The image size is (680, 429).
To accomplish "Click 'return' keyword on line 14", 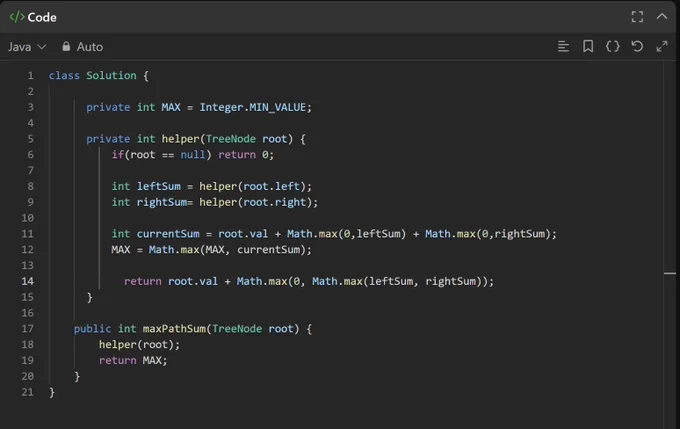I will point(143,281).
